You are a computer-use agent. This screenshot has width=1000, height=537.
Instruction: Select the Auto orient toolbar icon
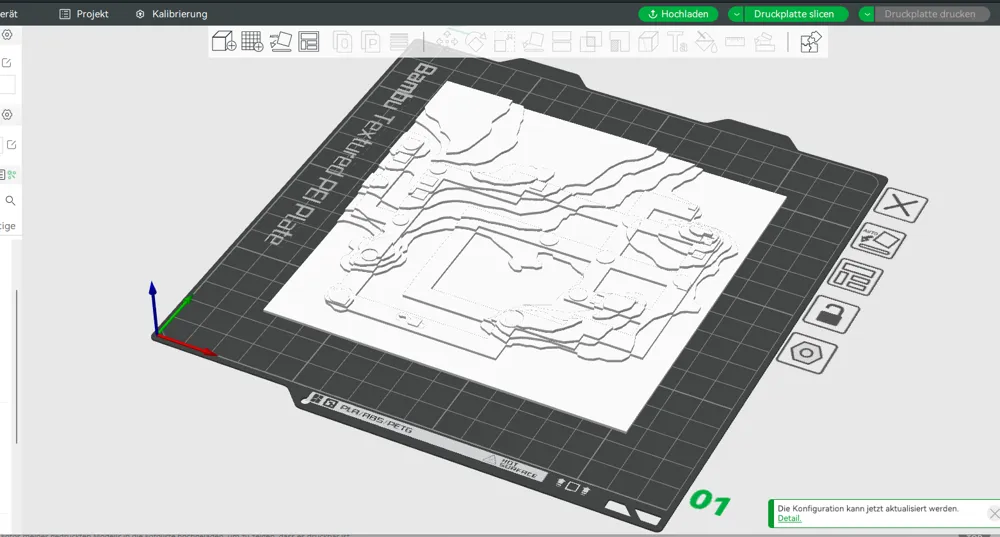coord(281,42)
